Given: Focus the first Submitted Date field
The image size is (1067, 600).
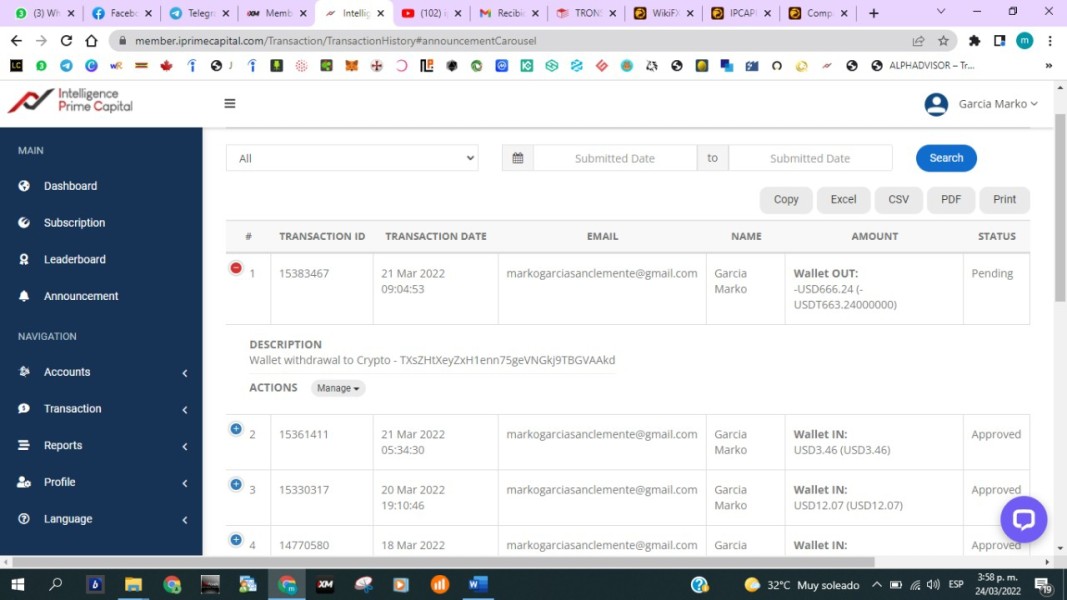Looking at the screenshot, I should [x=614, y=158].
